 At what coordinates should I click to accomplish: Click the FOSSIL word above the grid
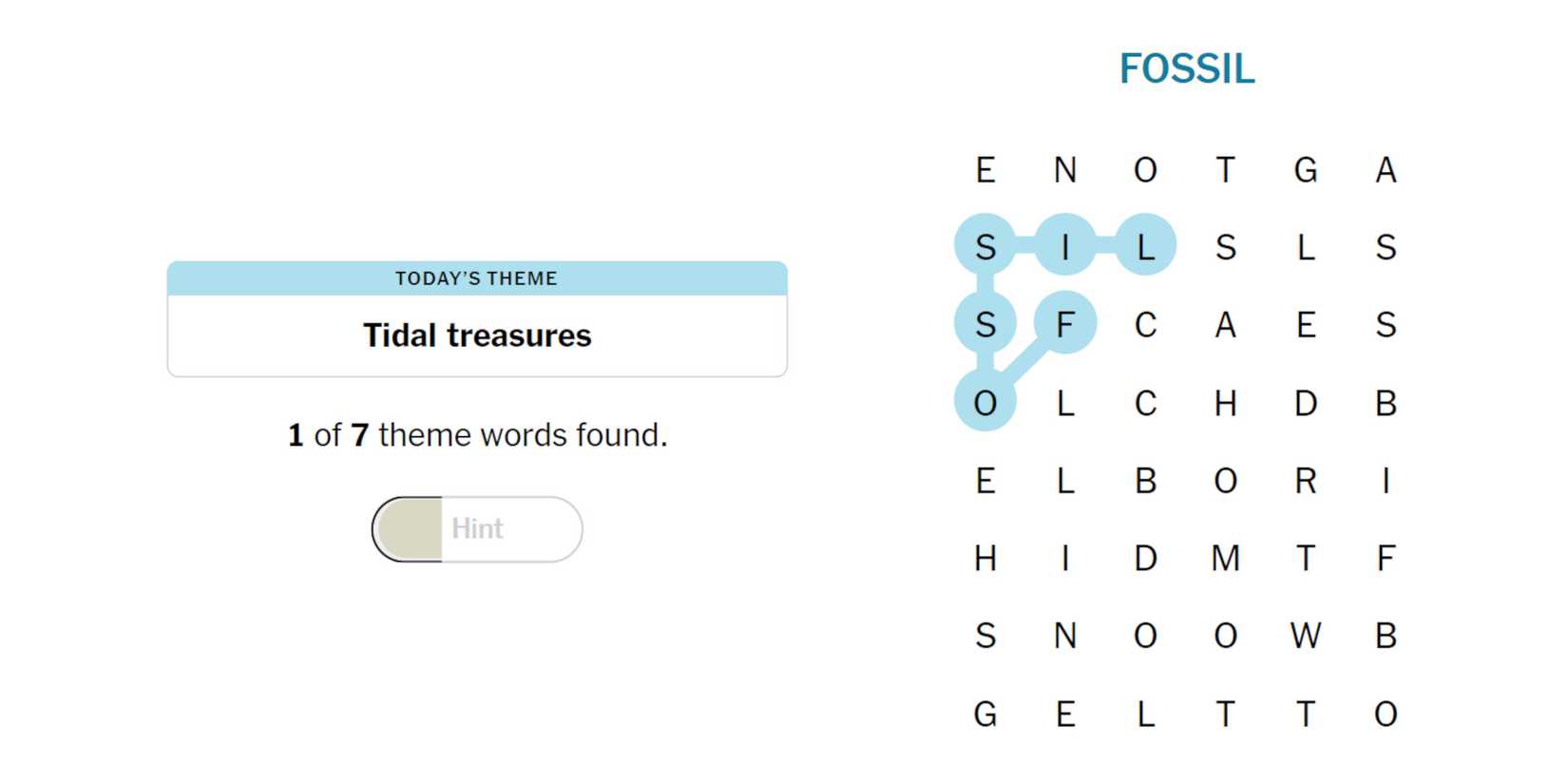click(x=1187, y=68)
